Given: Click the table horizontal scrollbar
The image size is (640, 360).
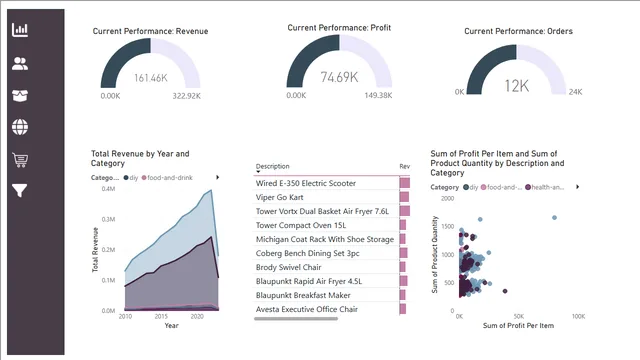Looking at the screenshot, I should click(x=296, y=319).
